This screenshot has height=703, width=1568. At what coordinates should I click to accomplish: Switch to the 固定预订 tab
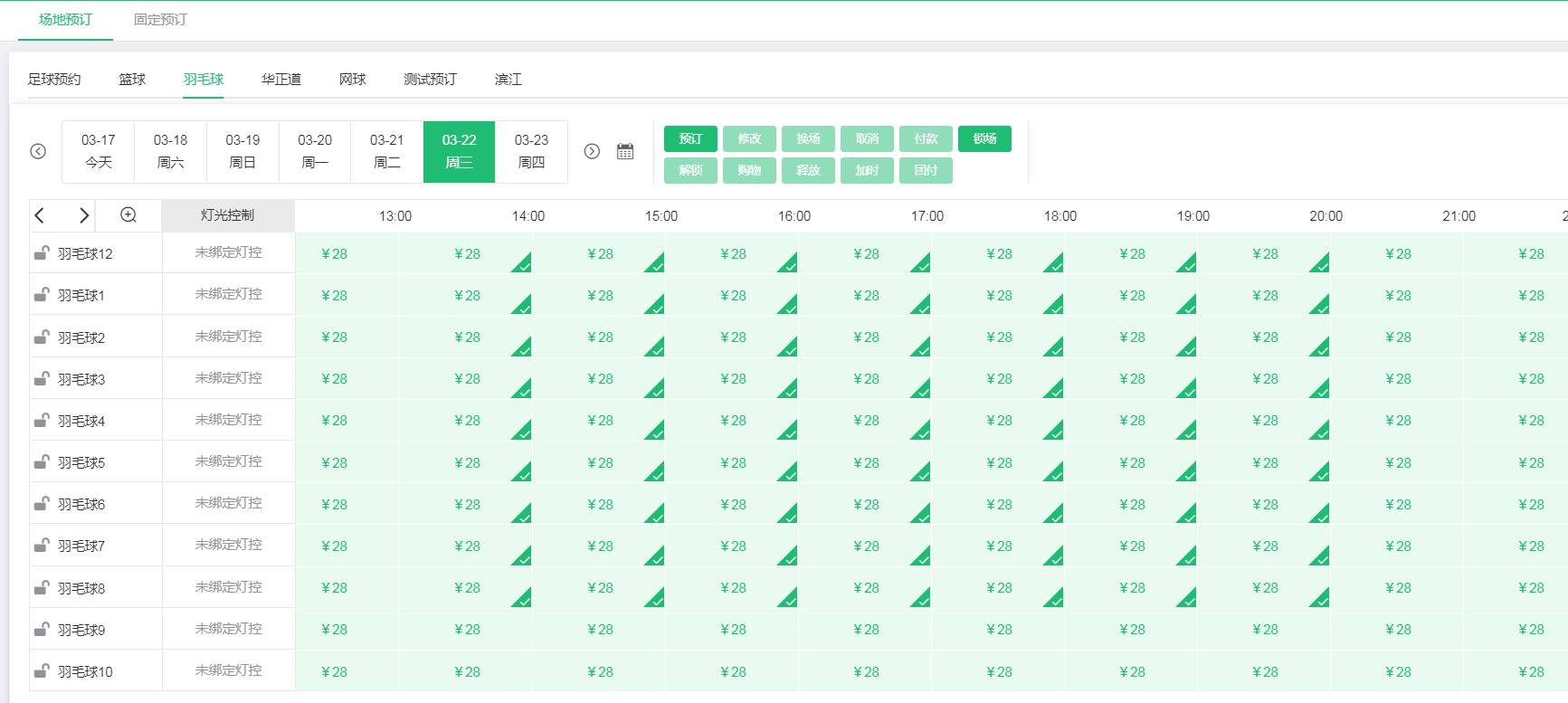[160, 20]
